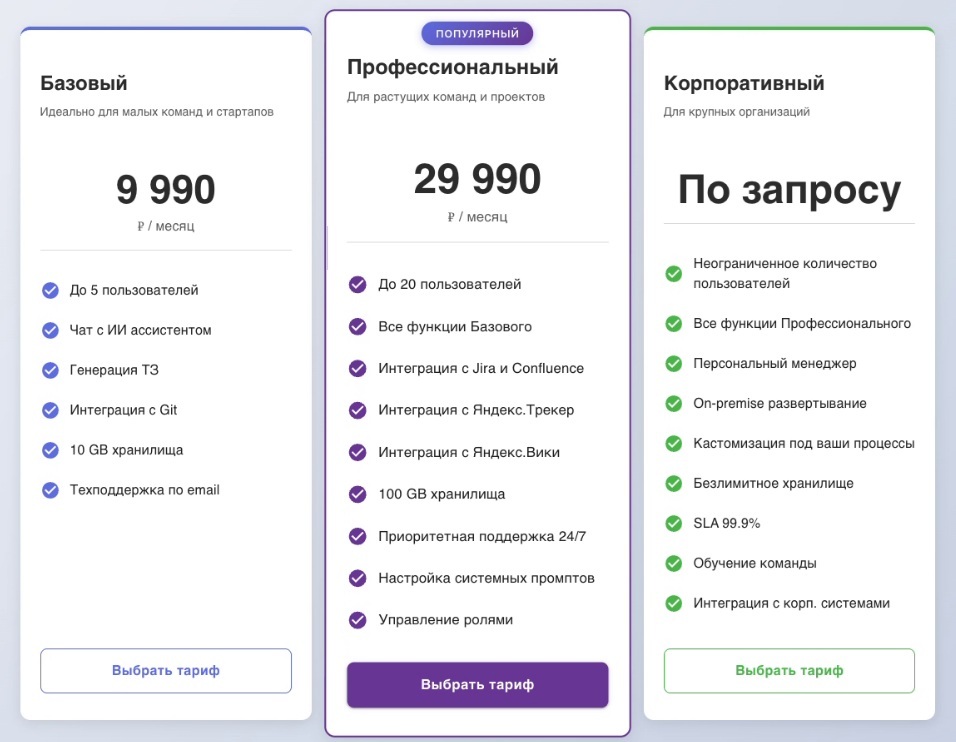Click "Настройка системных промптов" feature text
The height and width of the screenshot is (742, 956).
point(486,578)
